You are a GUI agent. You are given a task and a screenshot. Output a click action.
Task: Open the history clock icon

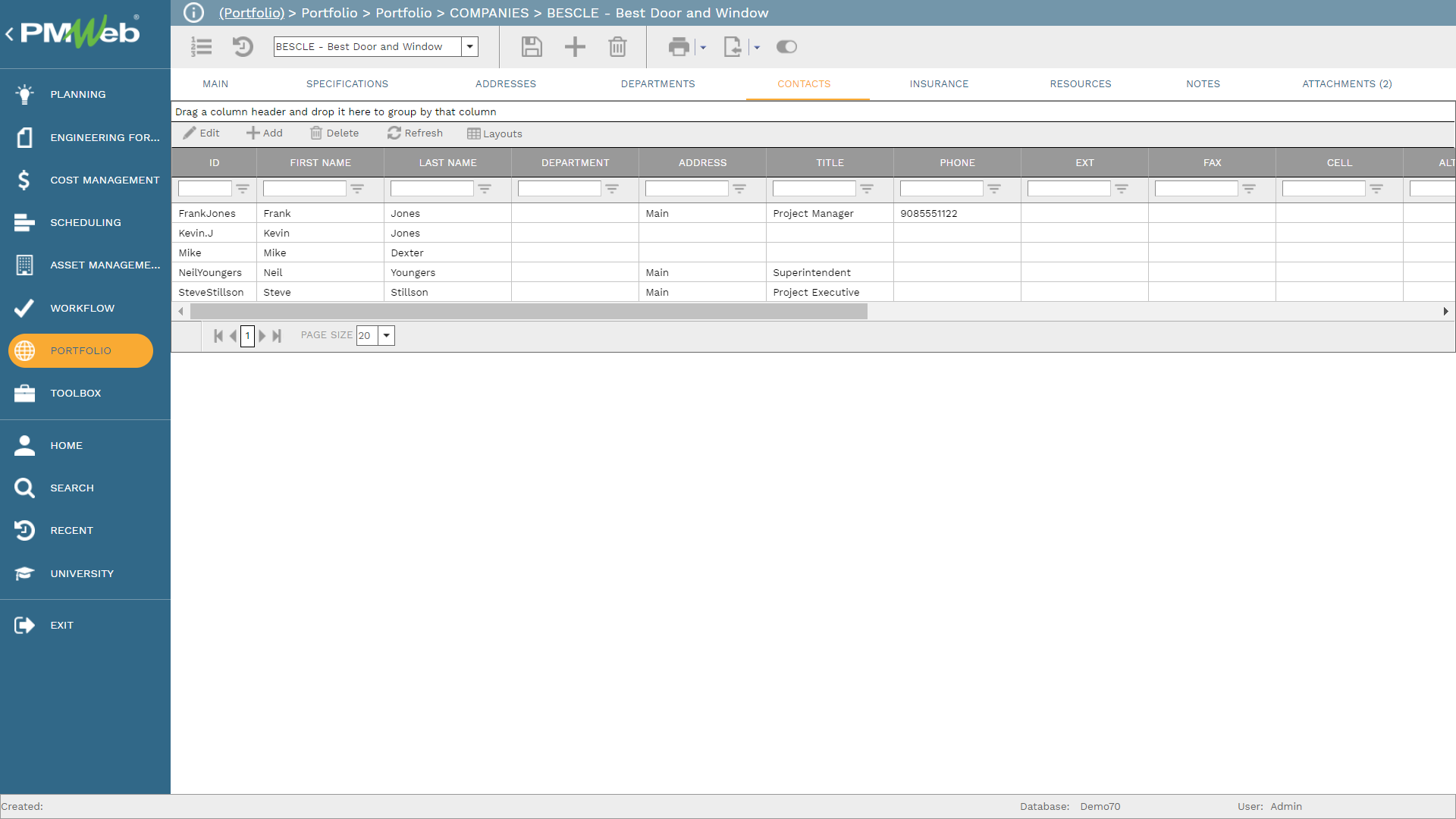click(243, 47)
